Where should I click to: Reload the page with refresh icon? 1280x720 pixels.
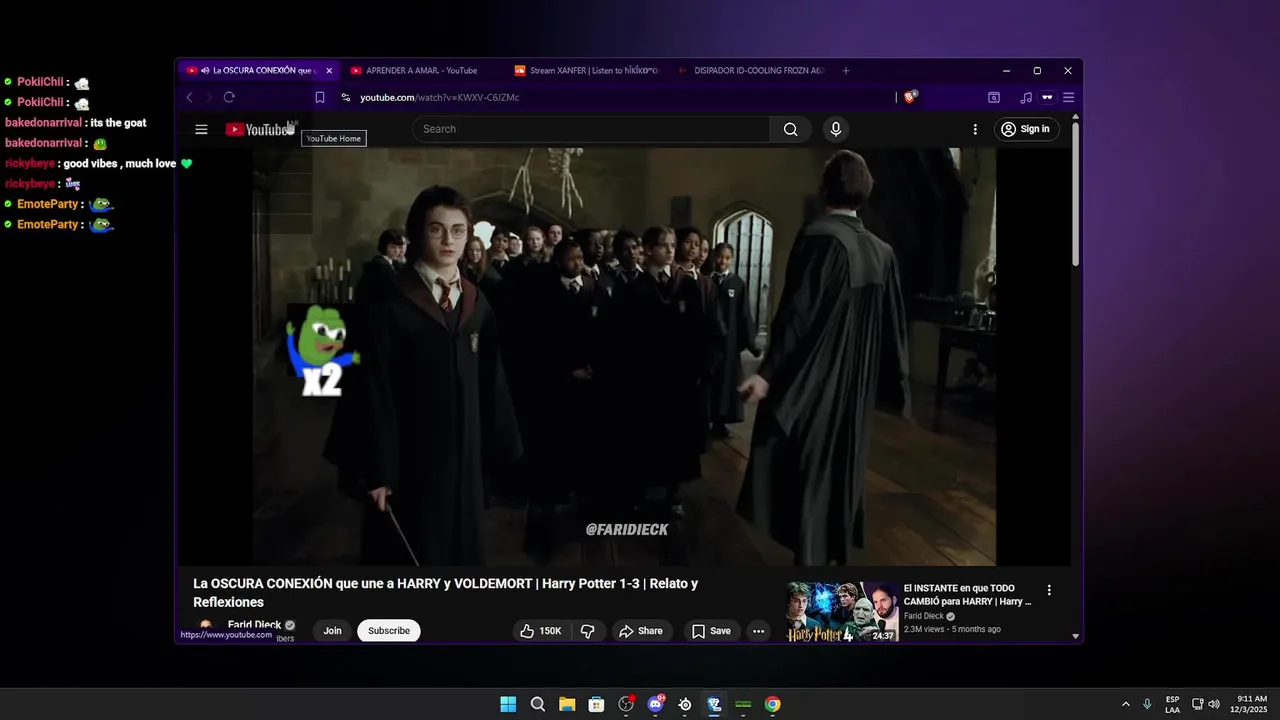tap(229, 97)
